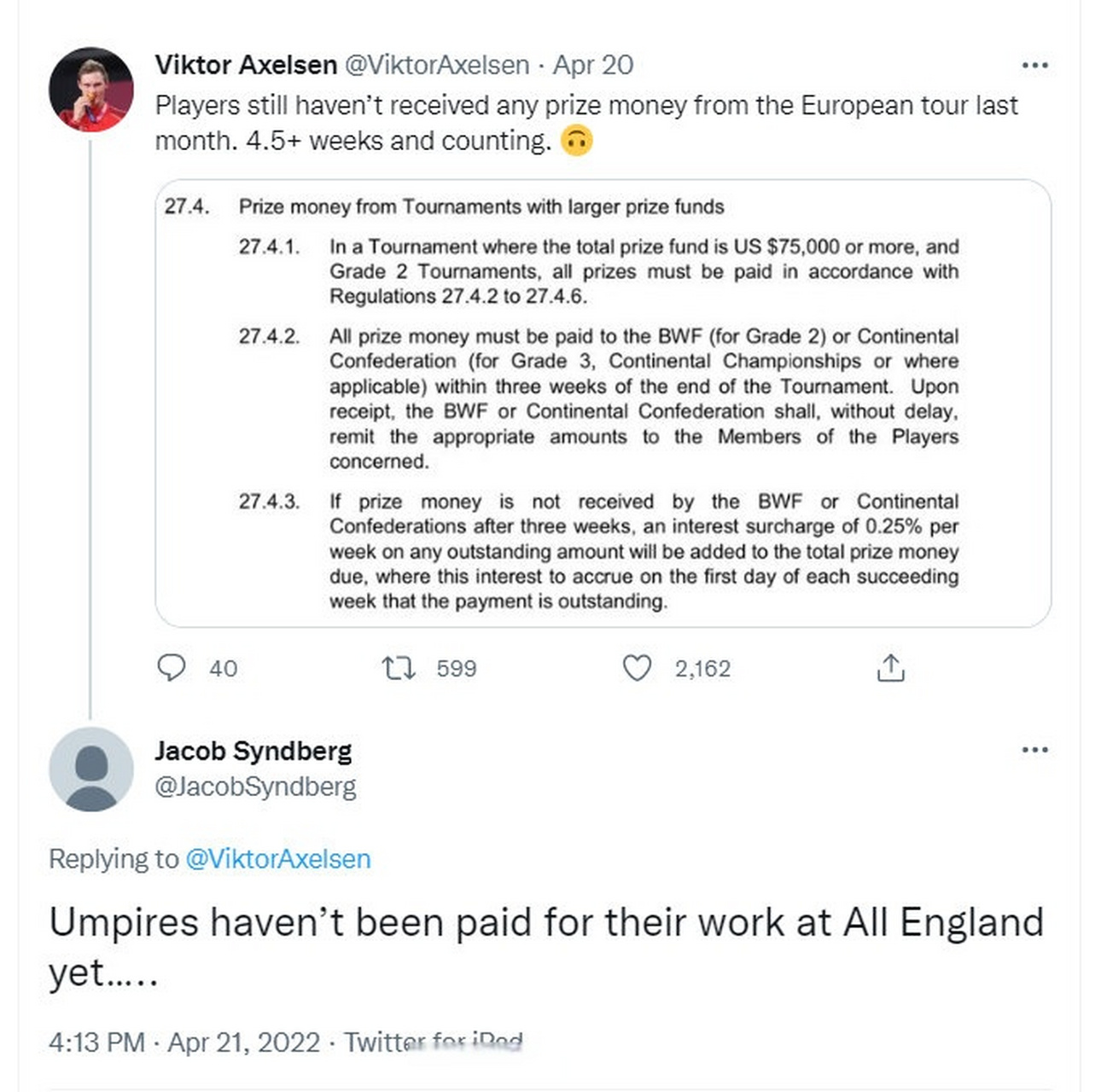Like Viktor Axelsen's tweet with heart icon

[637, 668]
